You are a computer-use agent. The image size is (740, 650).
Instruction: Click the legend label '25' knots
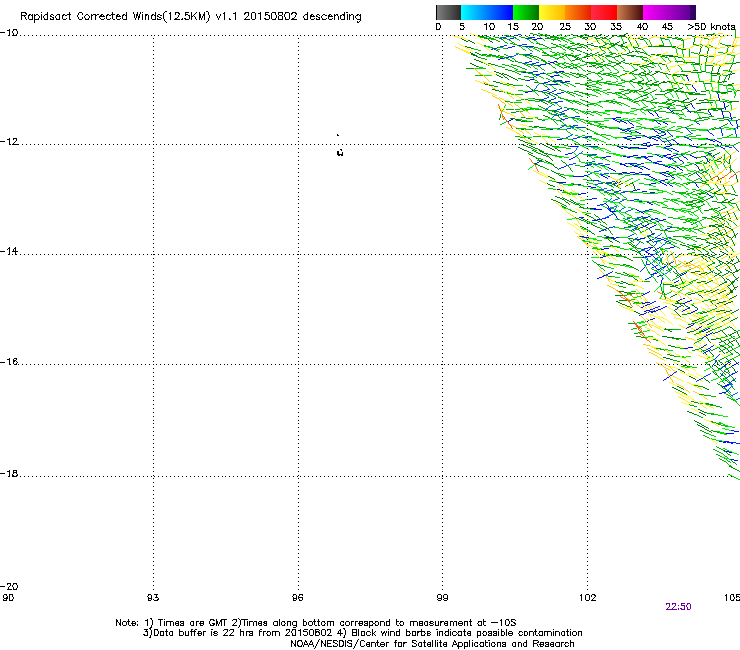(565, 27)
